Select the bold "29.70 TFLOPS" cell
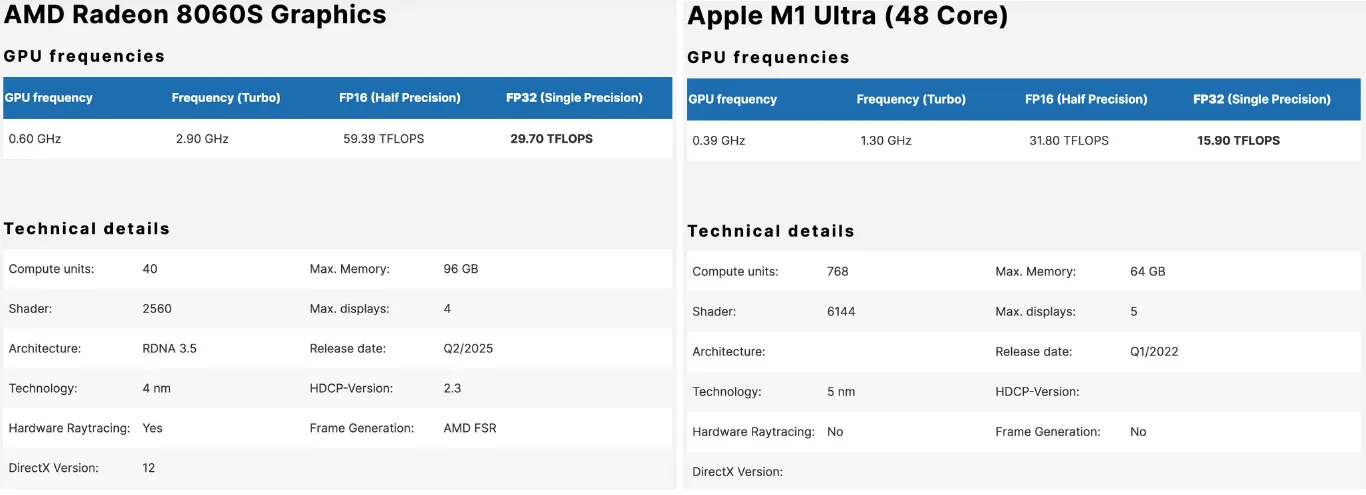The height and width of the screenshot is (495, 1366). [x=552, y=139]
